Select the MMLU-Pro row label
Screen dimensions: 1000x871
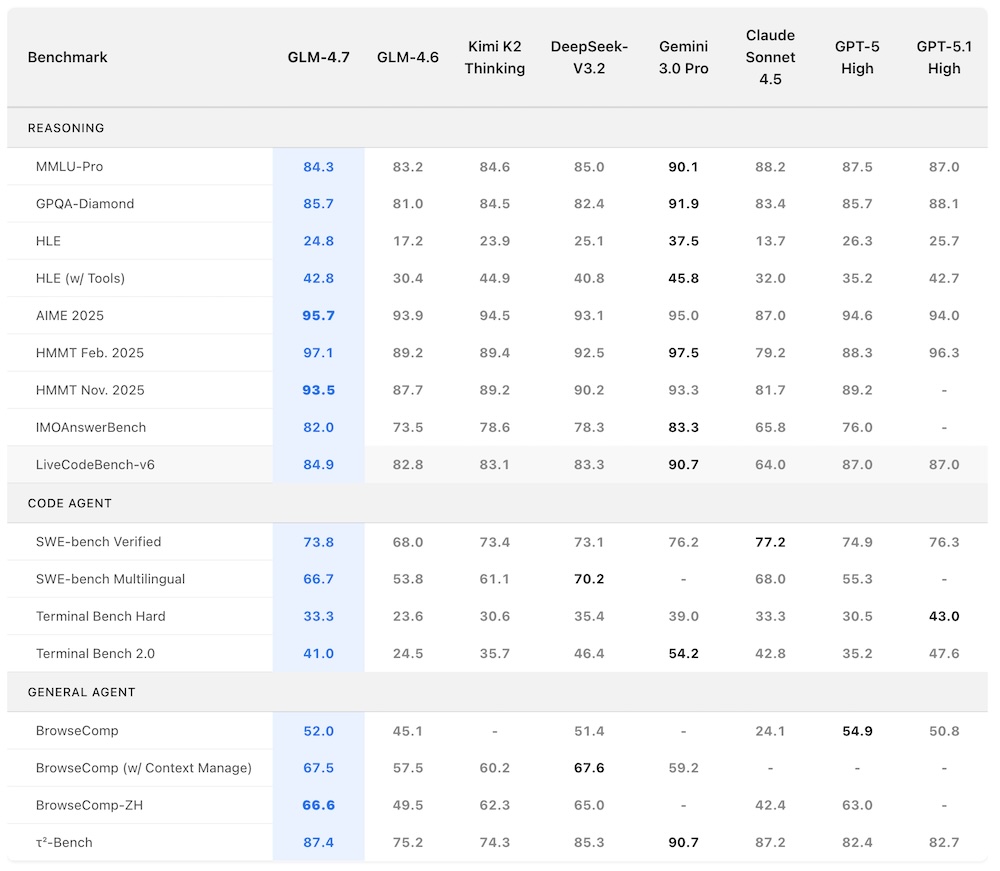[69, 167]
